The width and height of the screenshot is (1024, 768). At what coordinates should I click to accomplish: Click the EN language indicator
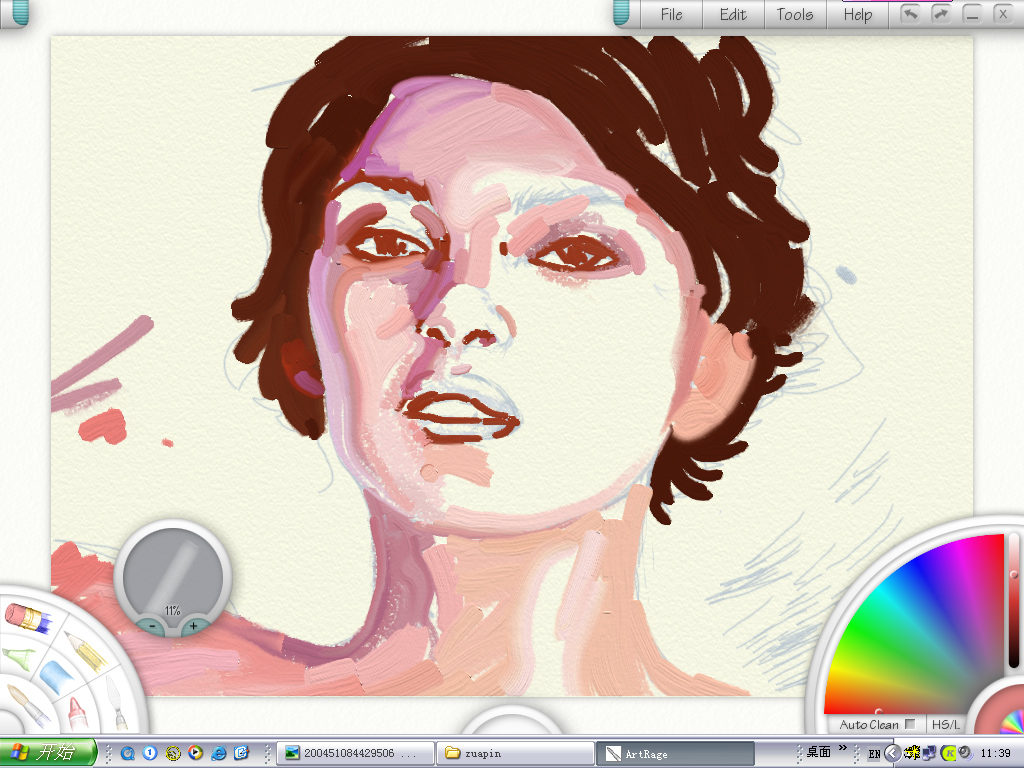(x=874, y=754)
